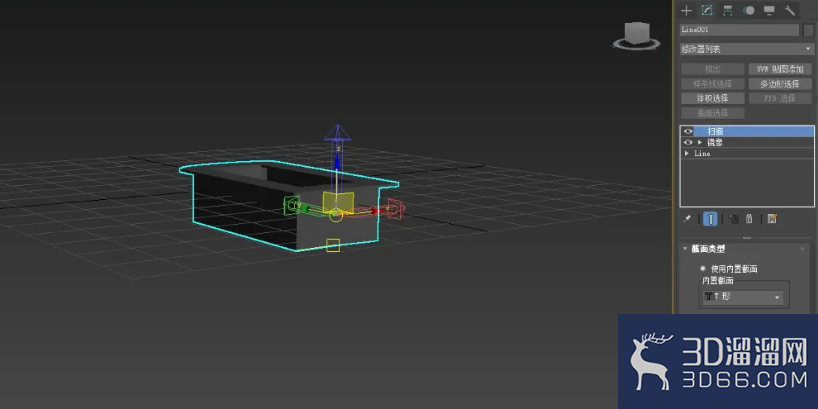Click the 多边形选择 button
Screen dimensions: 818x409
780,83
